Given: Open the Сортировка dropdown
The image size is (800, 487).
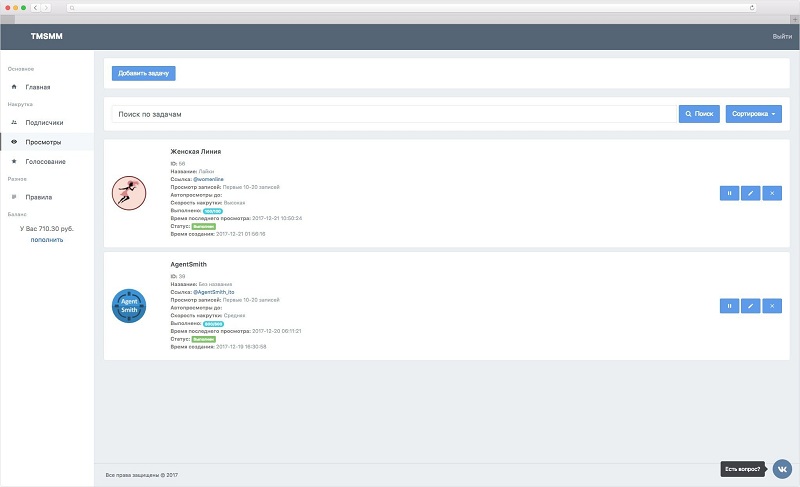Looking at the screenshot, I should (x=753, y=114).
